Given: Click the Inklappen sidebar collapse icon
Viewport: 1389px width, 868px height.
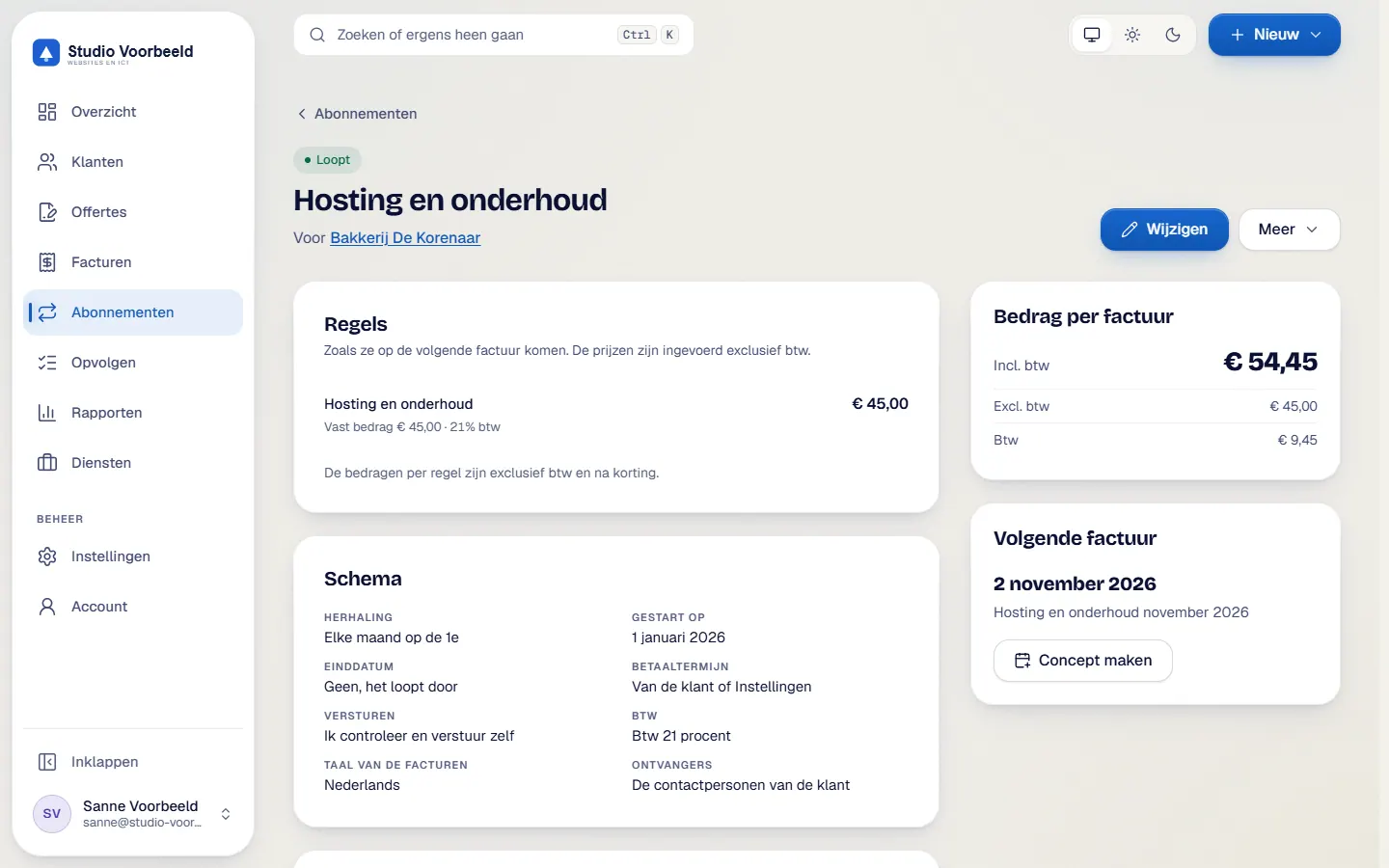Looking at the screenshot, I should pos(47,762).
